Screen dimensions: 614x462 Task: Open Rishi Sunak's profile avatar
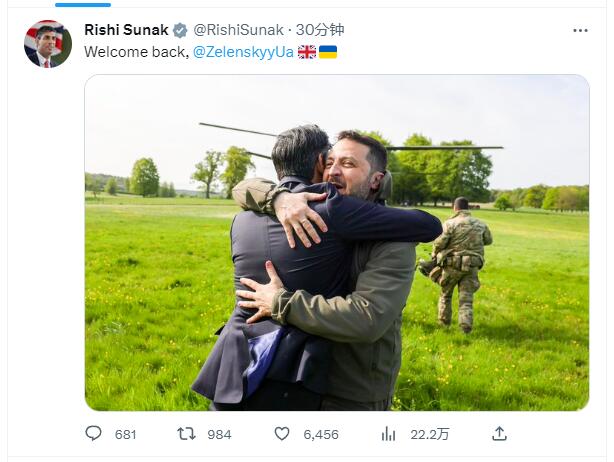point(47,43)
